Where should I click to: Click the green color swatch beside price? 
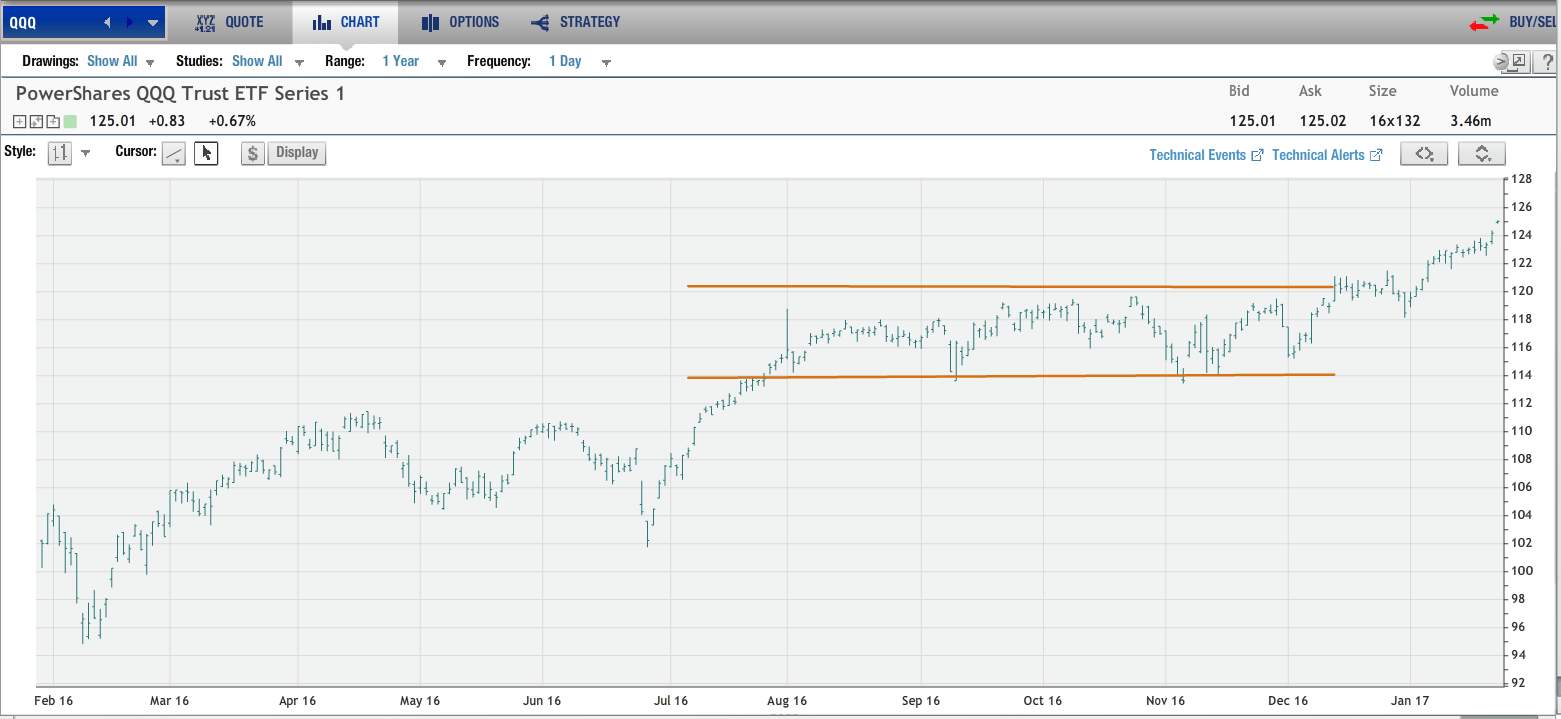[x=69, y=122]
